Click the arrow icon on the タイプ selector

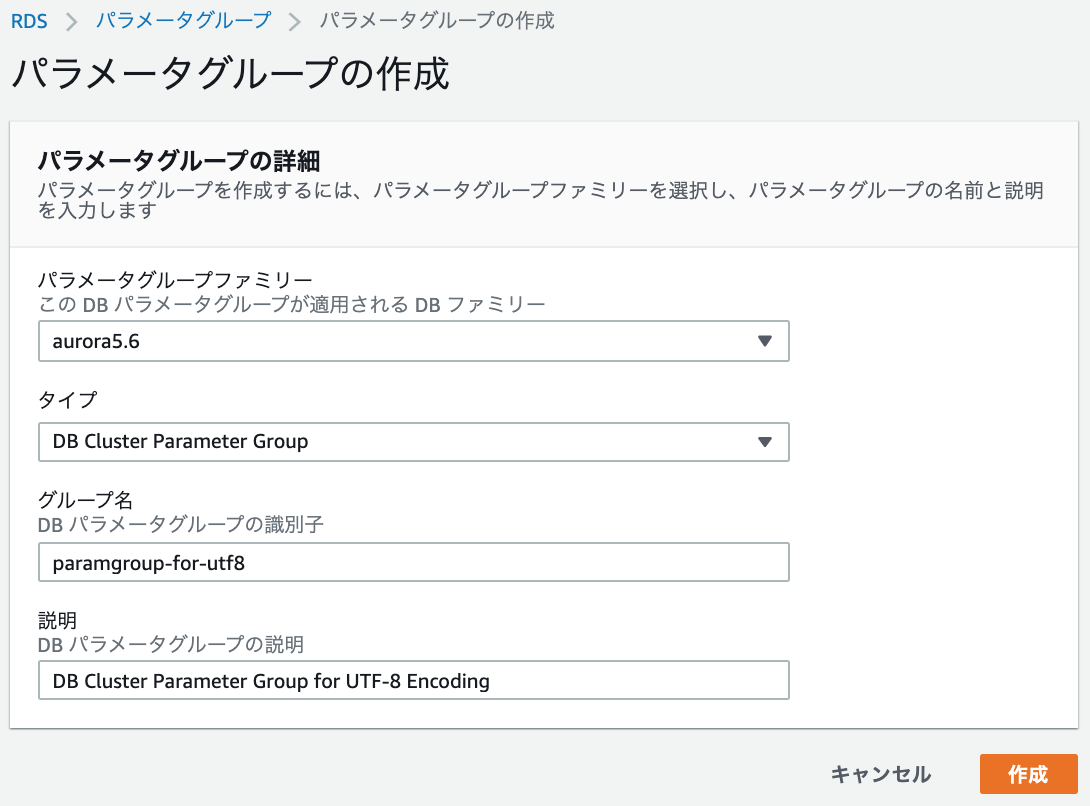click(x=766, y=441)
